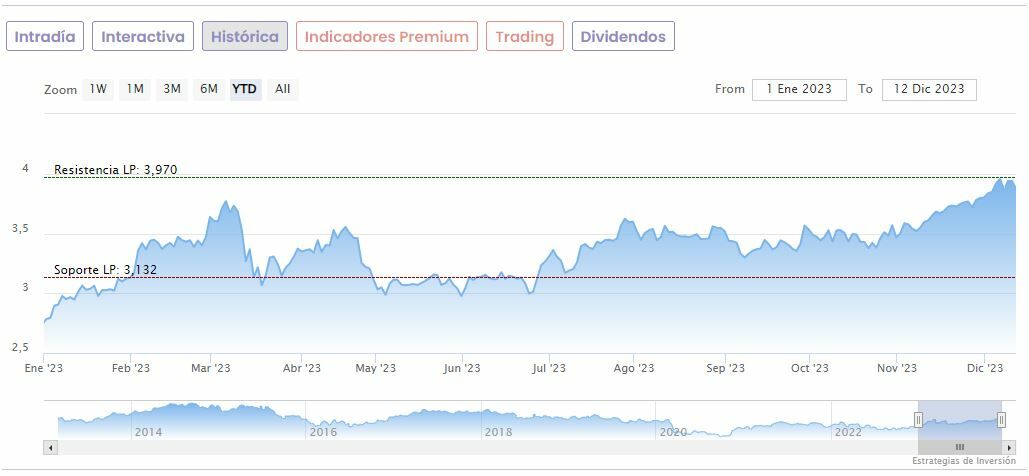Viewport: 1029px width, 476px height.
Task: View the Dividendos tab
Action: [623, 37]
